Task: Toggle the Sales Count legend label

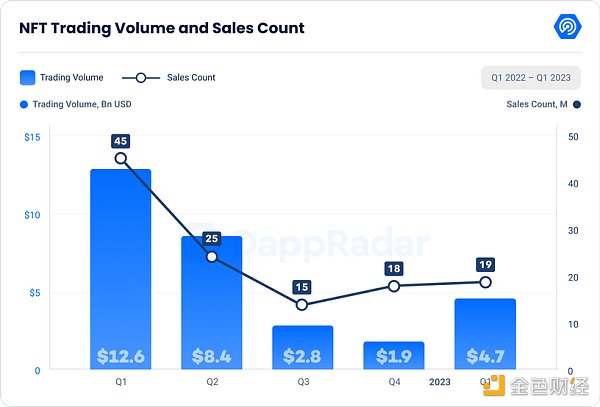Action: 189,77
